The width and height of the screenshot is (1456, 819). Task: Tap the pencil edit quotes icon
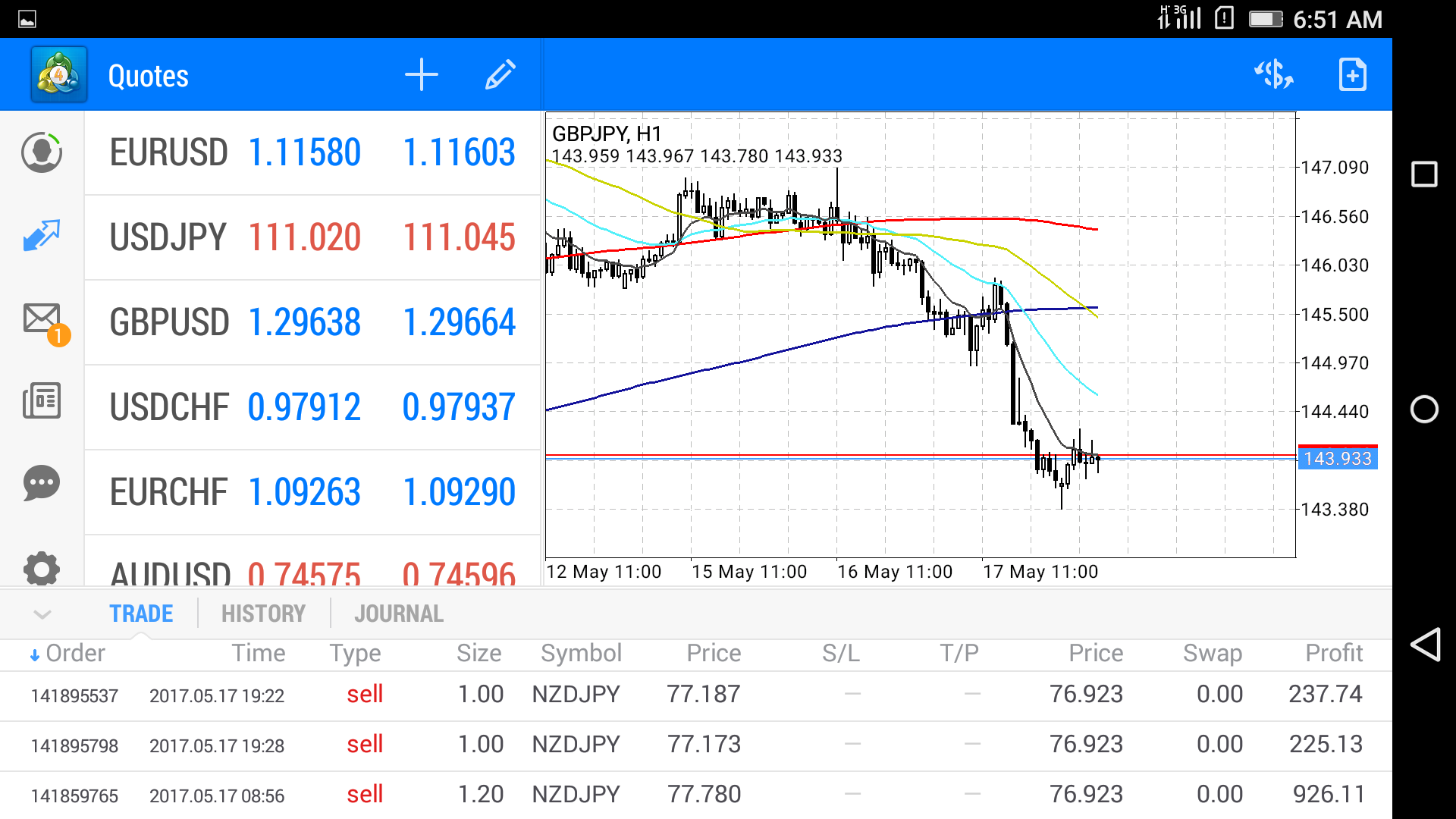point(500,75)
